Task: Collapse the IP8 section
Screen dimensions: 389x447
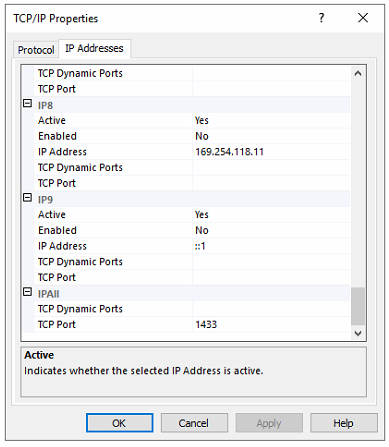Action: (28, 103)
